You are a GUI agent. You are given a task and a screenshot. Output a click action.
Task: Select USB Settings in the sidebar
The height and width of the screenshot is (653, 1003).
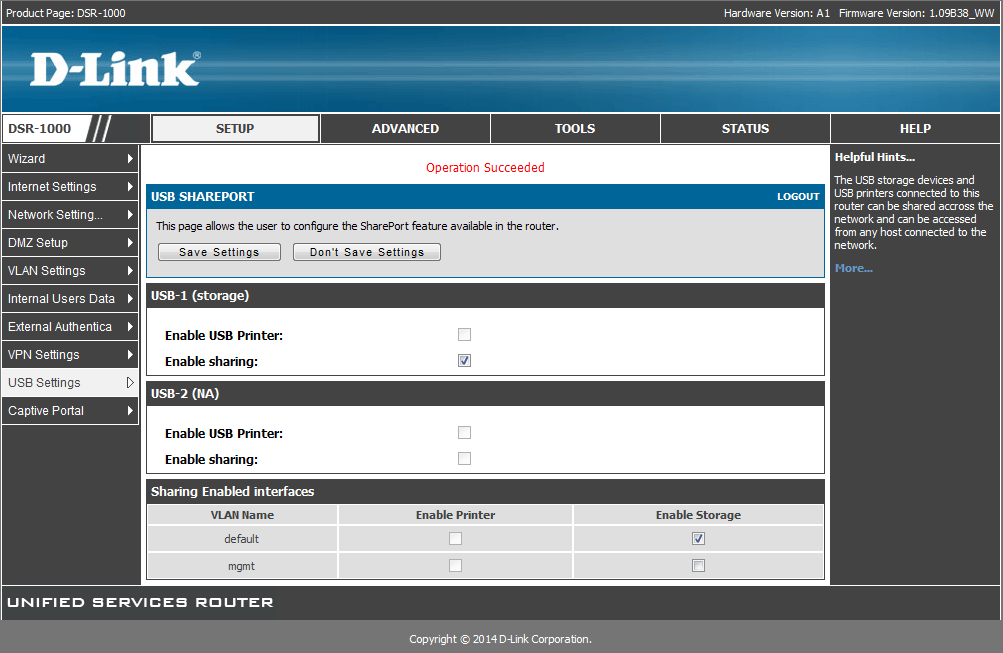point(70,382)
